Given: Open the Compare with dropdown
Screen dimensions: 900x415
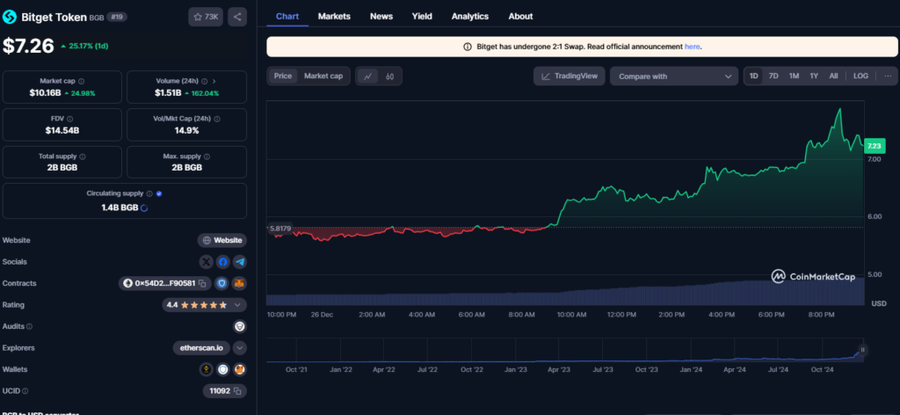Looking at the screenshot, I should (x=674, y=76).
